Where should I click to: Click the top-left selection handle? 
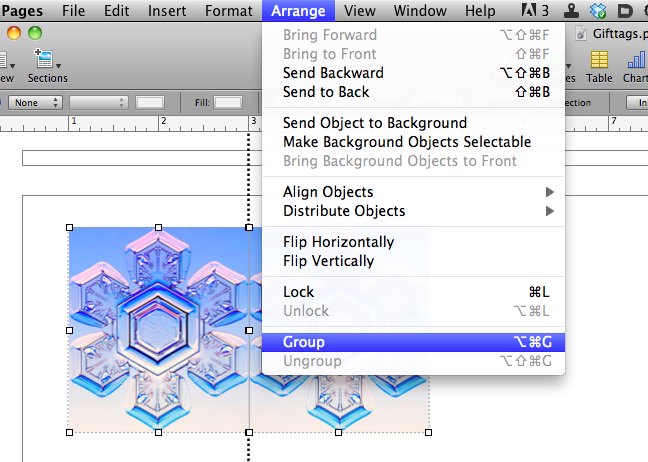click(x=69, y=228)
